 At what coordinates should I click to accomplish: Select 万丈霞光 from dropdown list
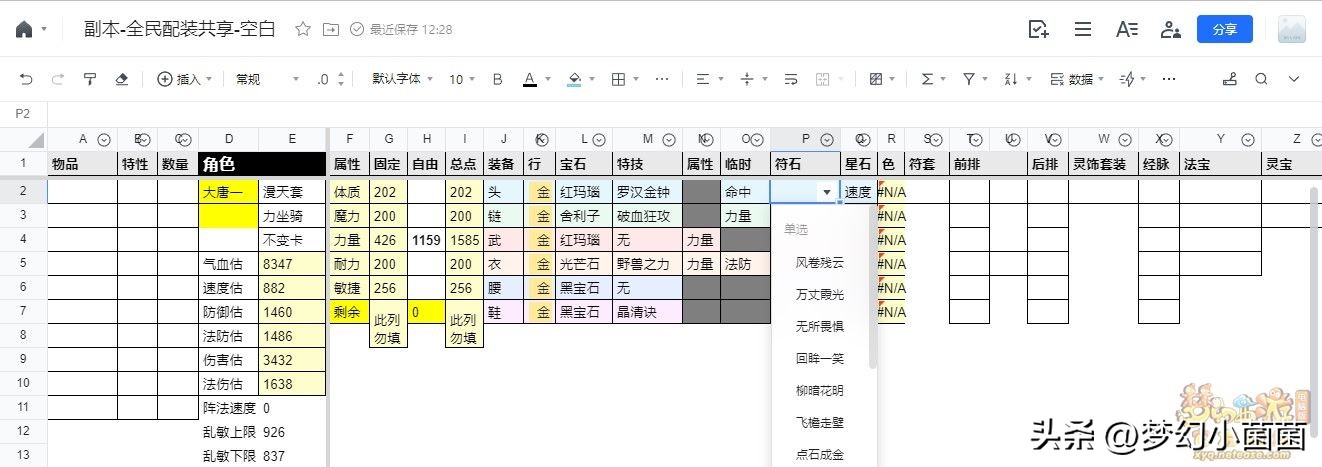[819, 295]
